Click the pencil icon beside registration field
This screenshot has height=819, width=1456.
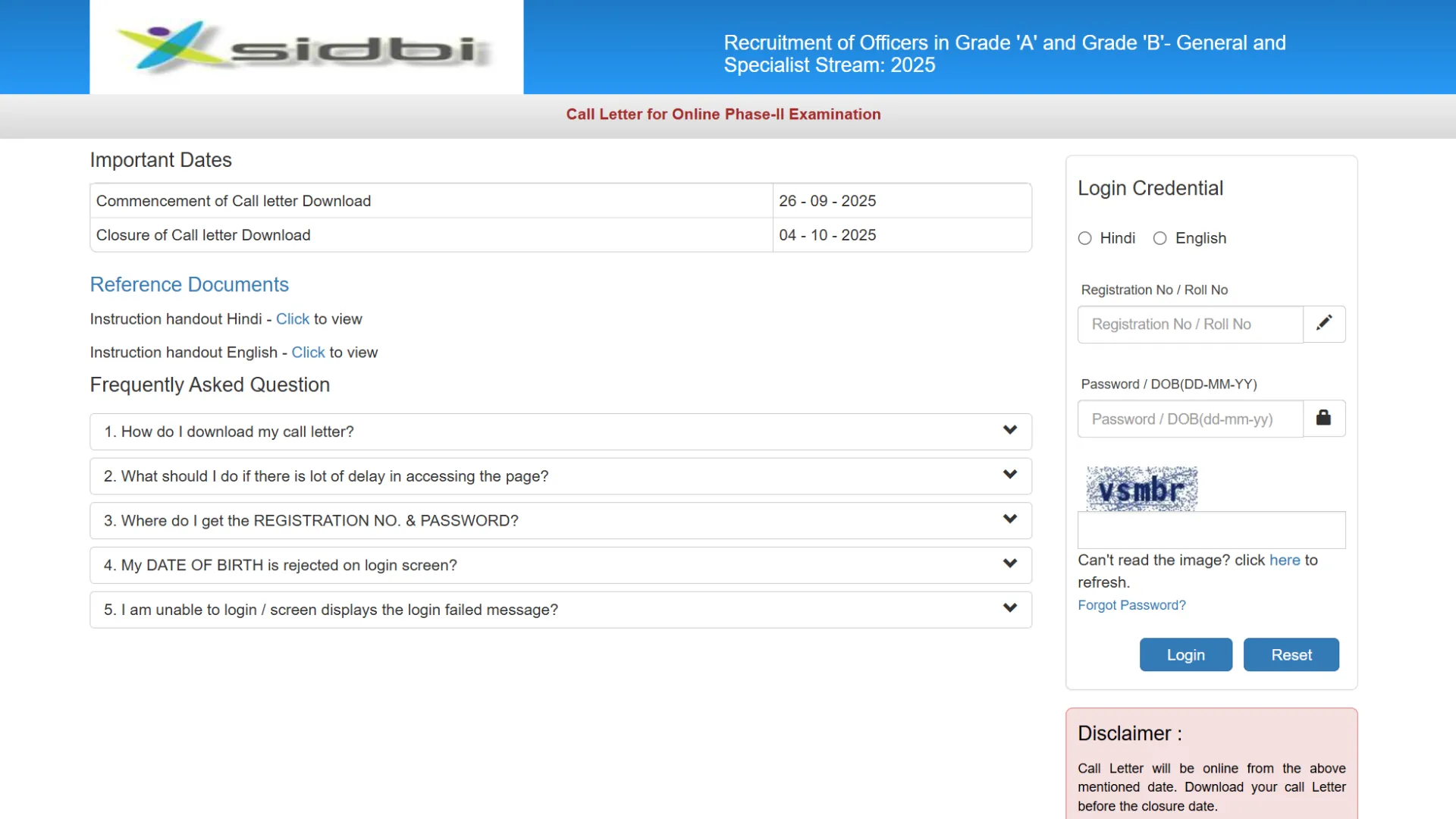point(1324,324)
